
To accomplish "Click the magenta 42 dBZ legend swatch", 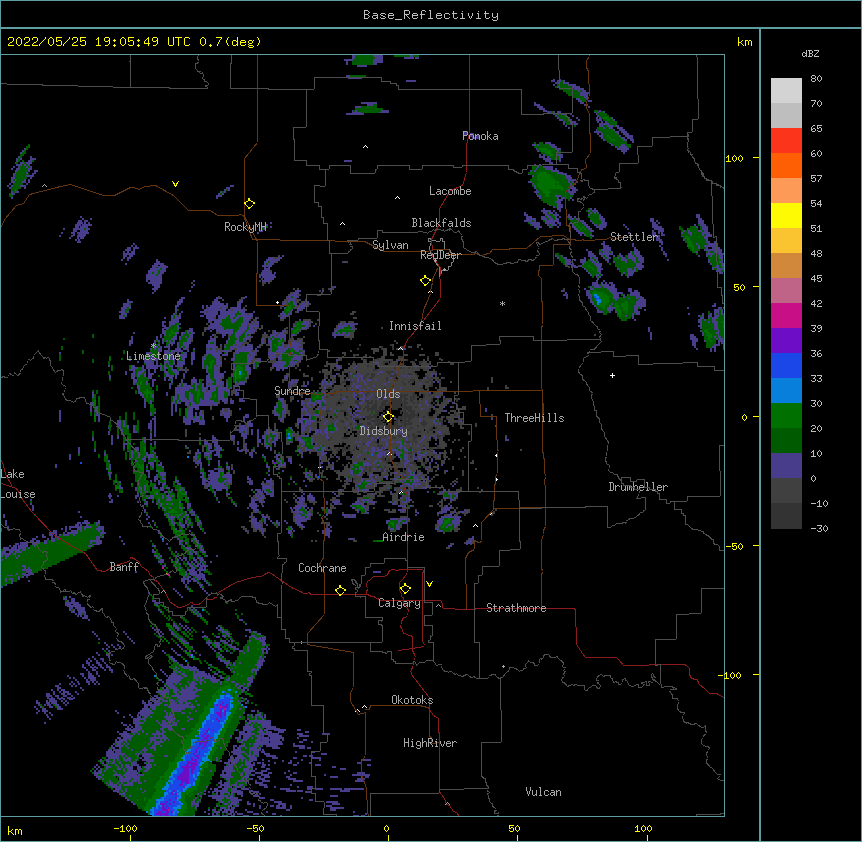I will [786, 315].
